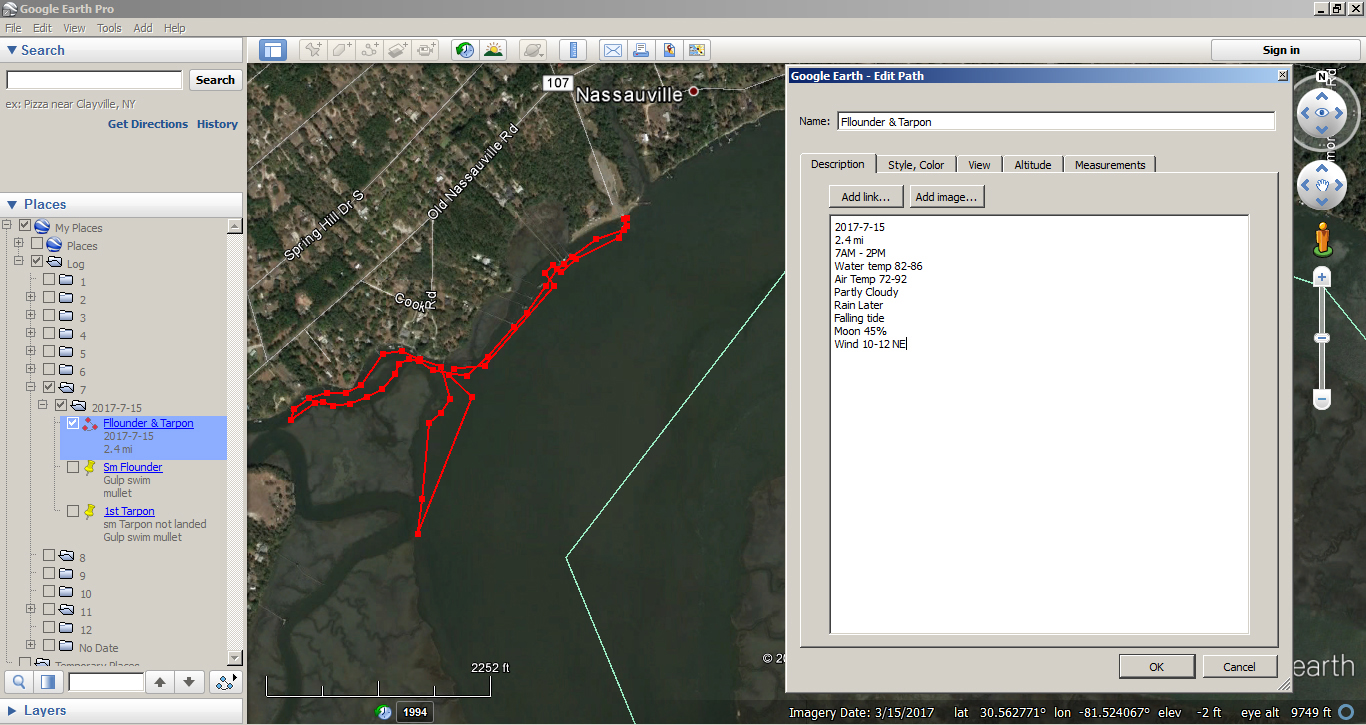Image resolution: width=1366 pixels, height=725 pixels.
Task: Click the move-up arrow below Places panel
Action: [x=159, y=682]
